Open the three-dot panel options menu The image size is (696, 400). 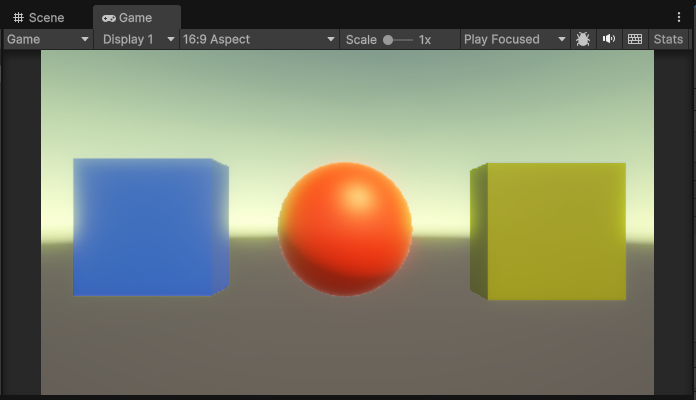(680, 17)
